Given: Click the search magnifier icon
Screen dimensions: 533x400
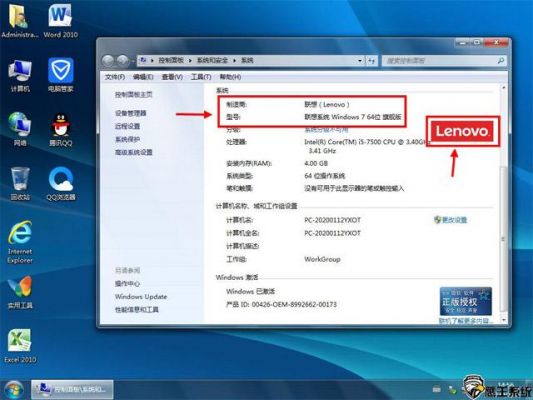Looking at the screenshot, I should pos(500,61).
